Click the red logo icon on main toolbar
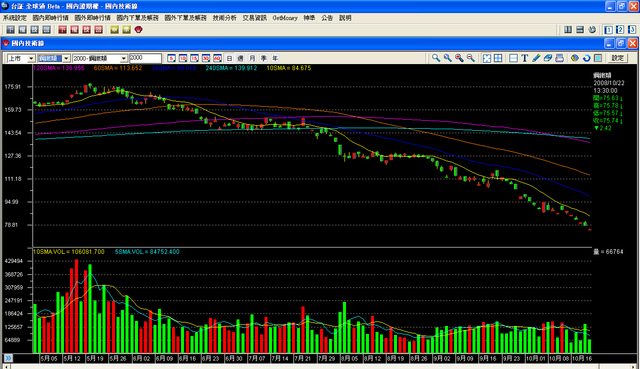Screen dimensions: 640x369 (139, 30)
